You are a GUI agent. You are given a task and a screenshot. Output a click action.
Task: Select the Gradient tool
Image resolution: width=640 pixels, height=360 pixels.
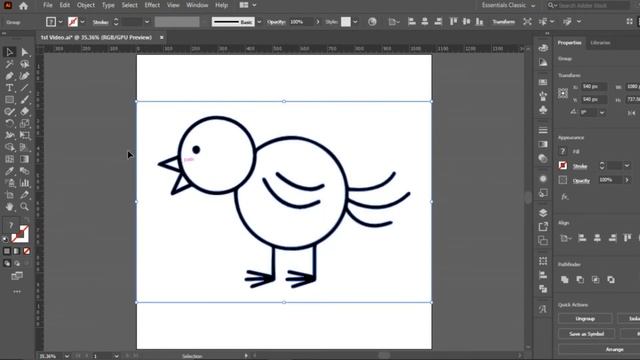coord(24,159)
